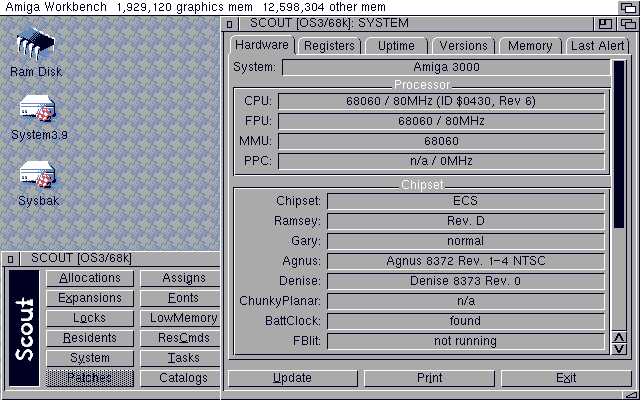Image resolution: width=640 pixels, height=400 pixels.
Task: Switch to the Hardware tab
Action: tap(262, 45)
